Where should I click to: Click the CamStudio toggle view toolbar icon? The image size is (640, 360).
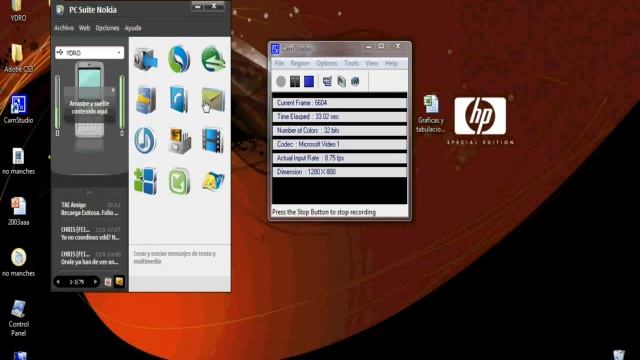327,82
